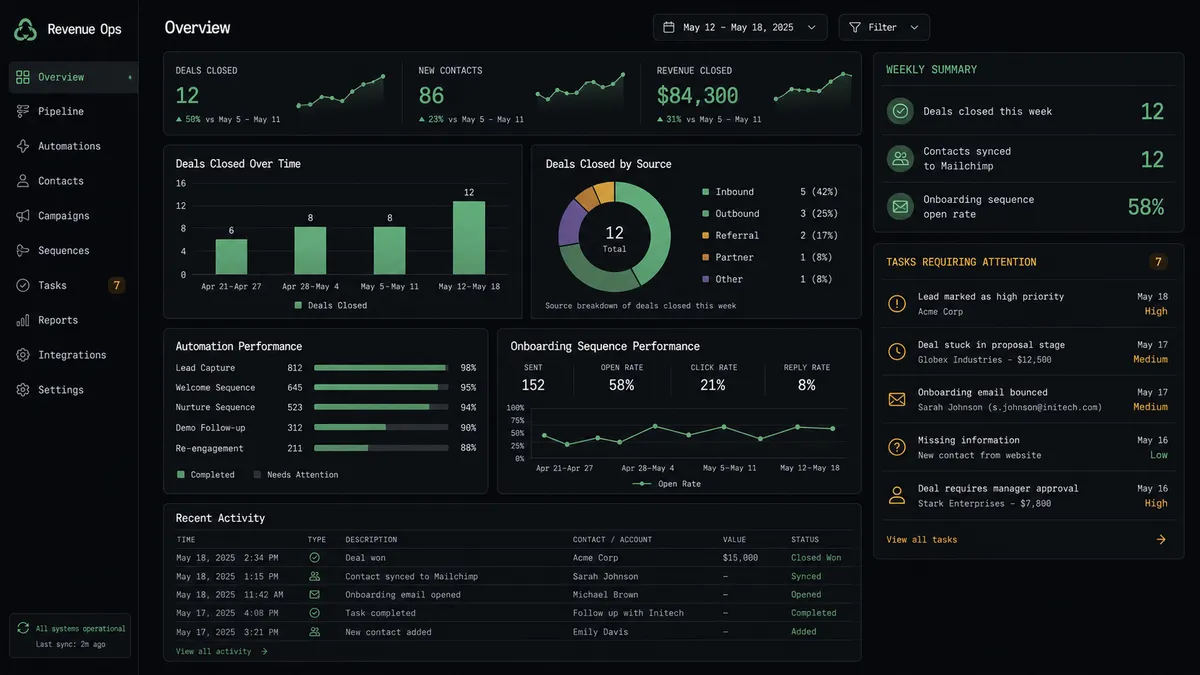Click the Campaigns megaphone icon

(23, 216)
